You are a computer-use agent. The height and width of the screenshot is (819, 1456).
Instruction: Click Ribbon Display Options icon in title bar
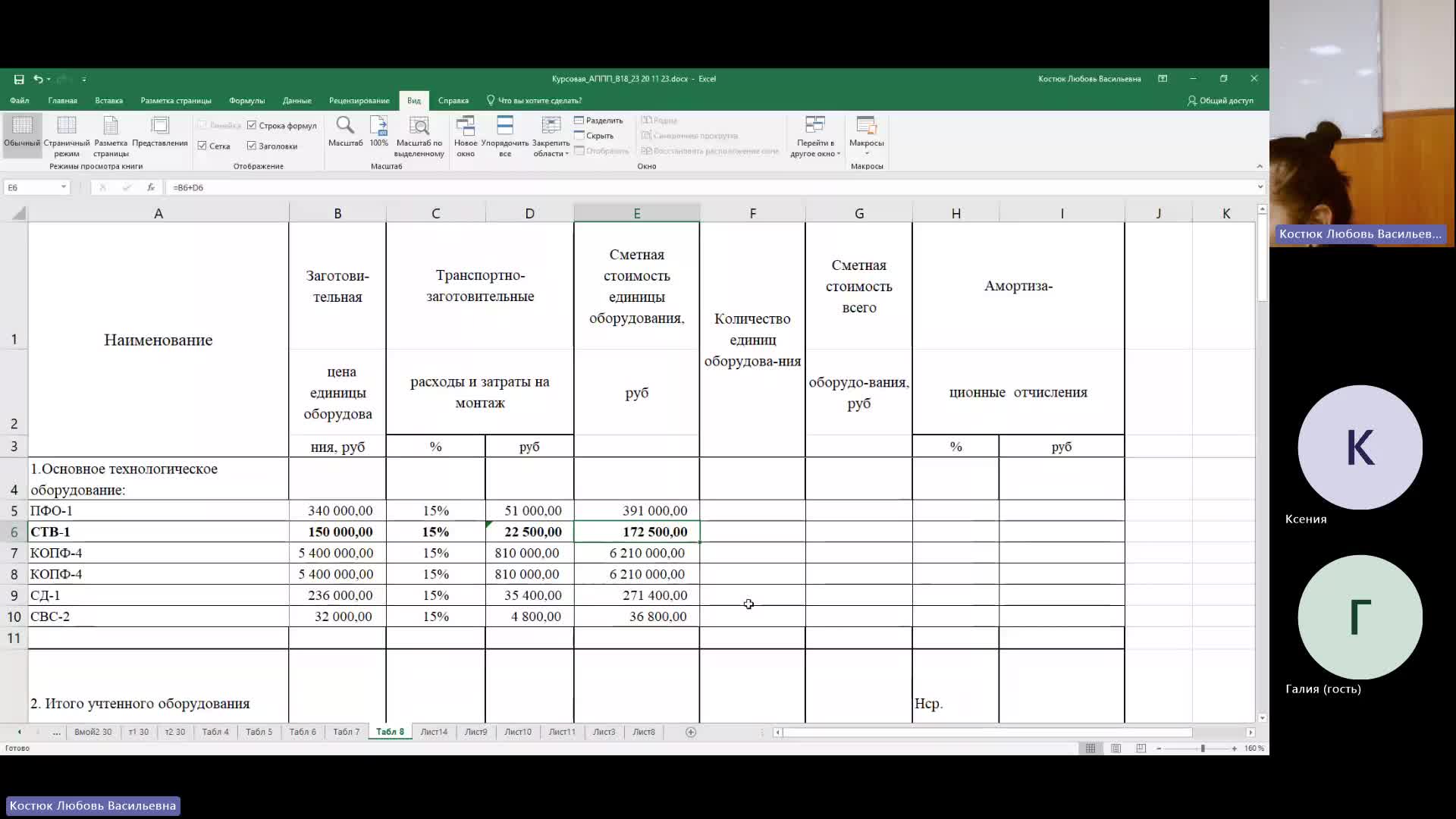[x=1163, y=79]
